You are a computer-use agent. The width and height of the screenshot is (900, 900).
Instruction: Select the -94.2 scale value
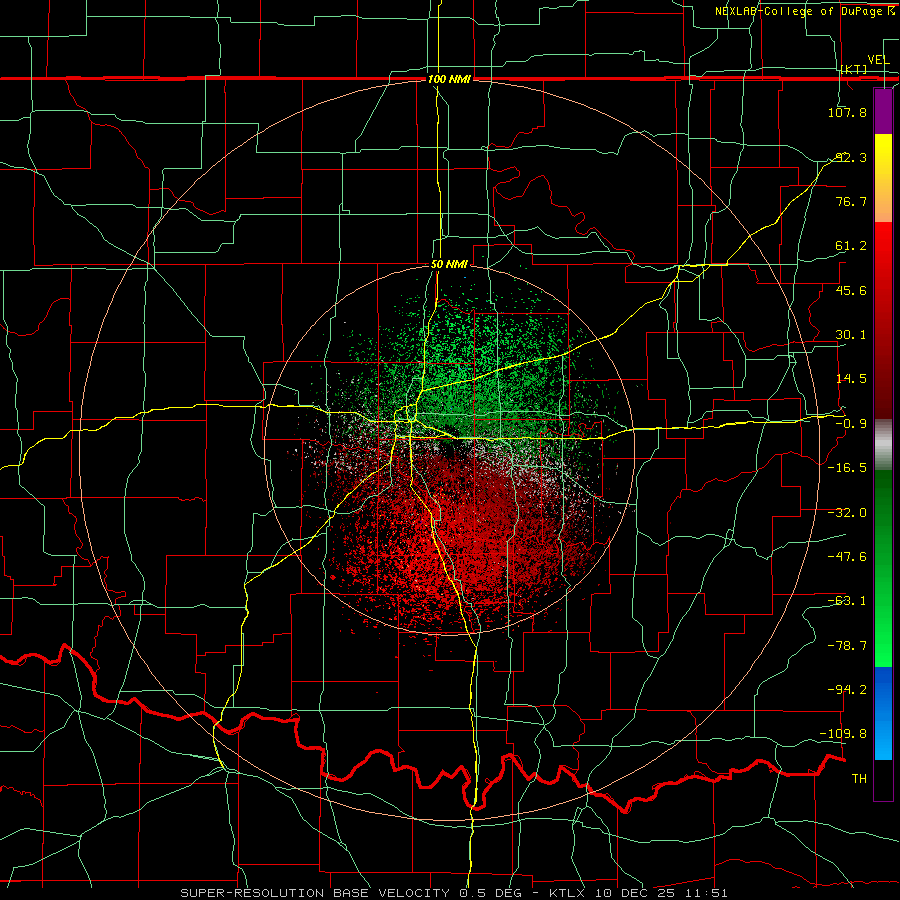point(847,690)
